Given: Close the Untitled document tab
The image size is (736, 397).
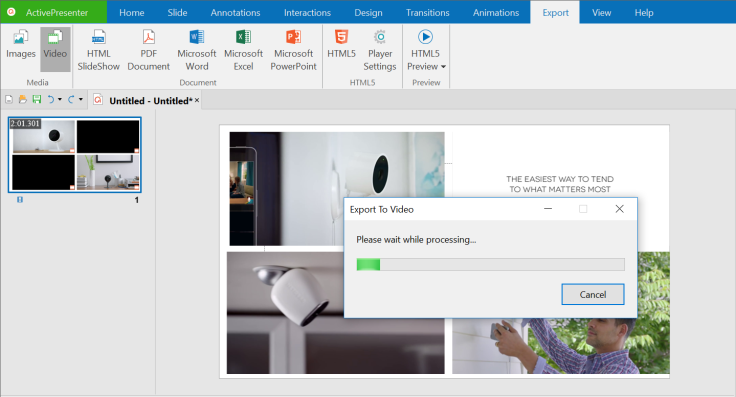Looking at the screenshot, I should (x=197, y=100).
